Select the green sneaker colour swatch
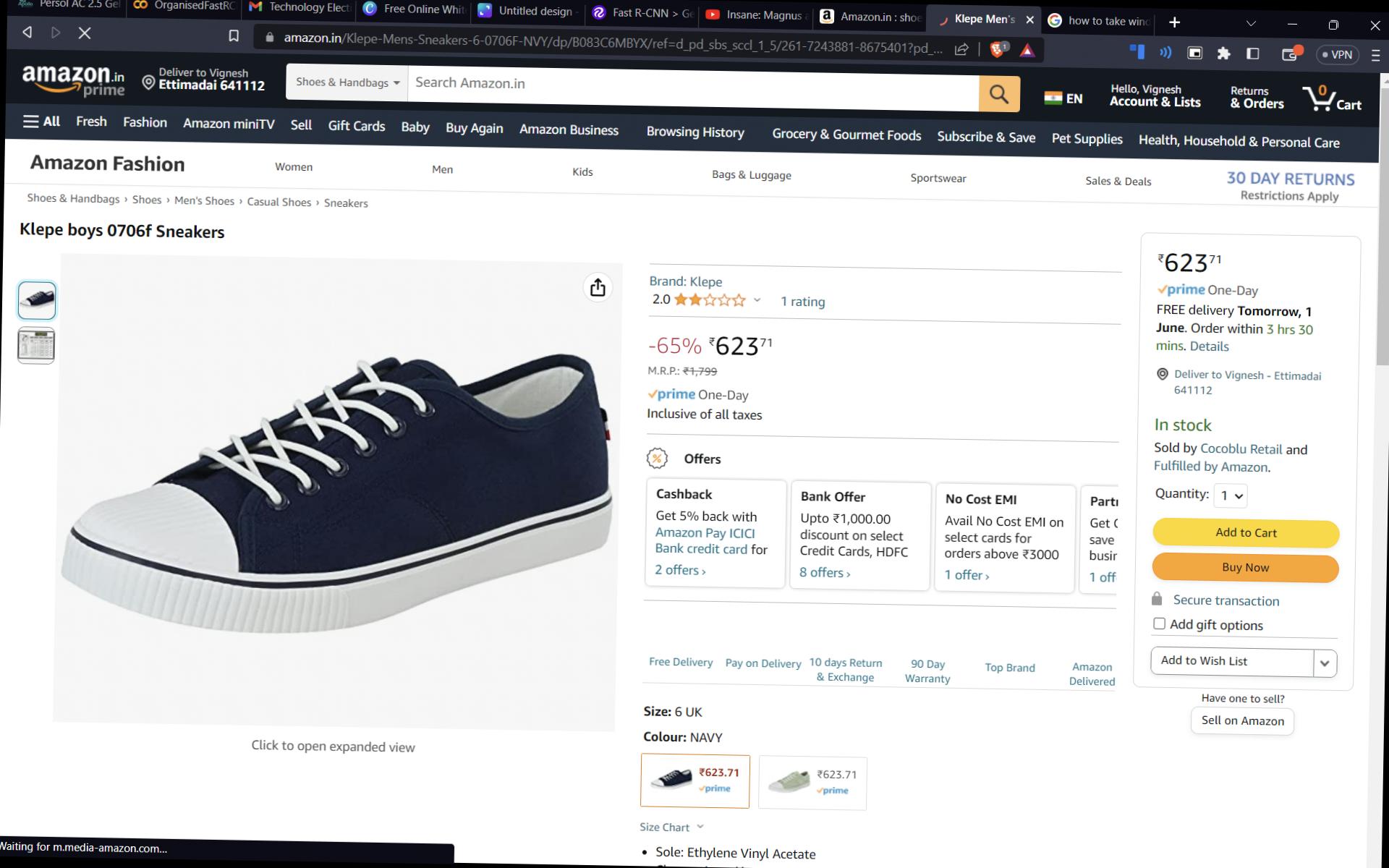This screenshot has height=868, width=1389. coord(812,783)
